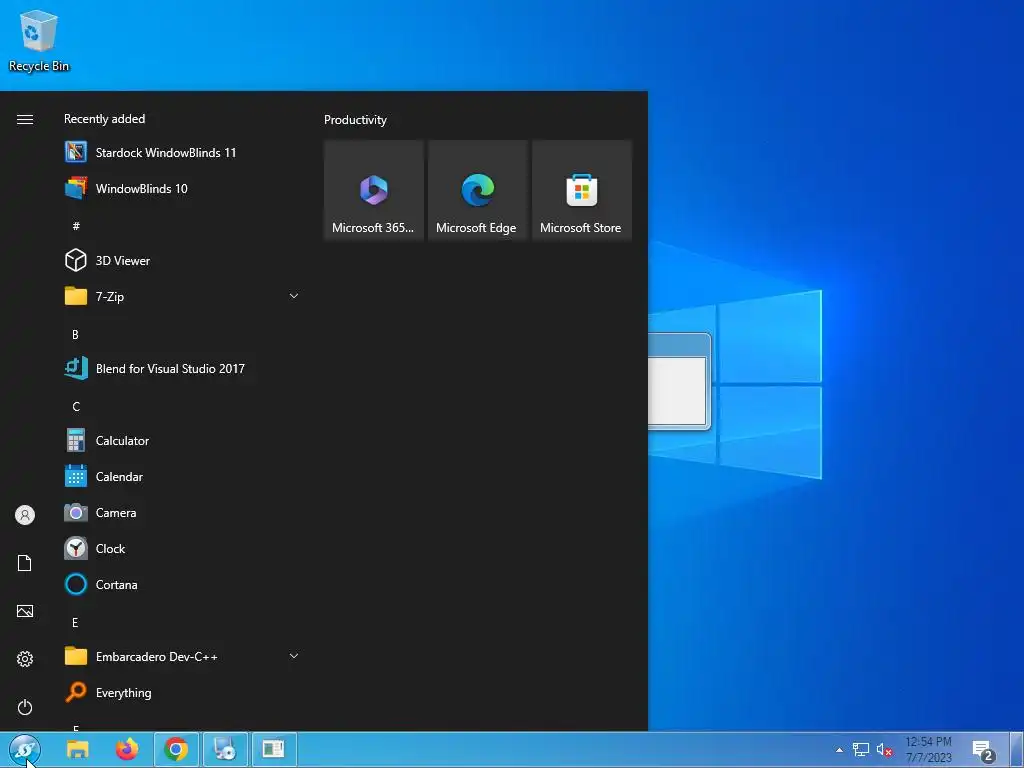Click the Start orb button on taskbar

tap(25, 750)
